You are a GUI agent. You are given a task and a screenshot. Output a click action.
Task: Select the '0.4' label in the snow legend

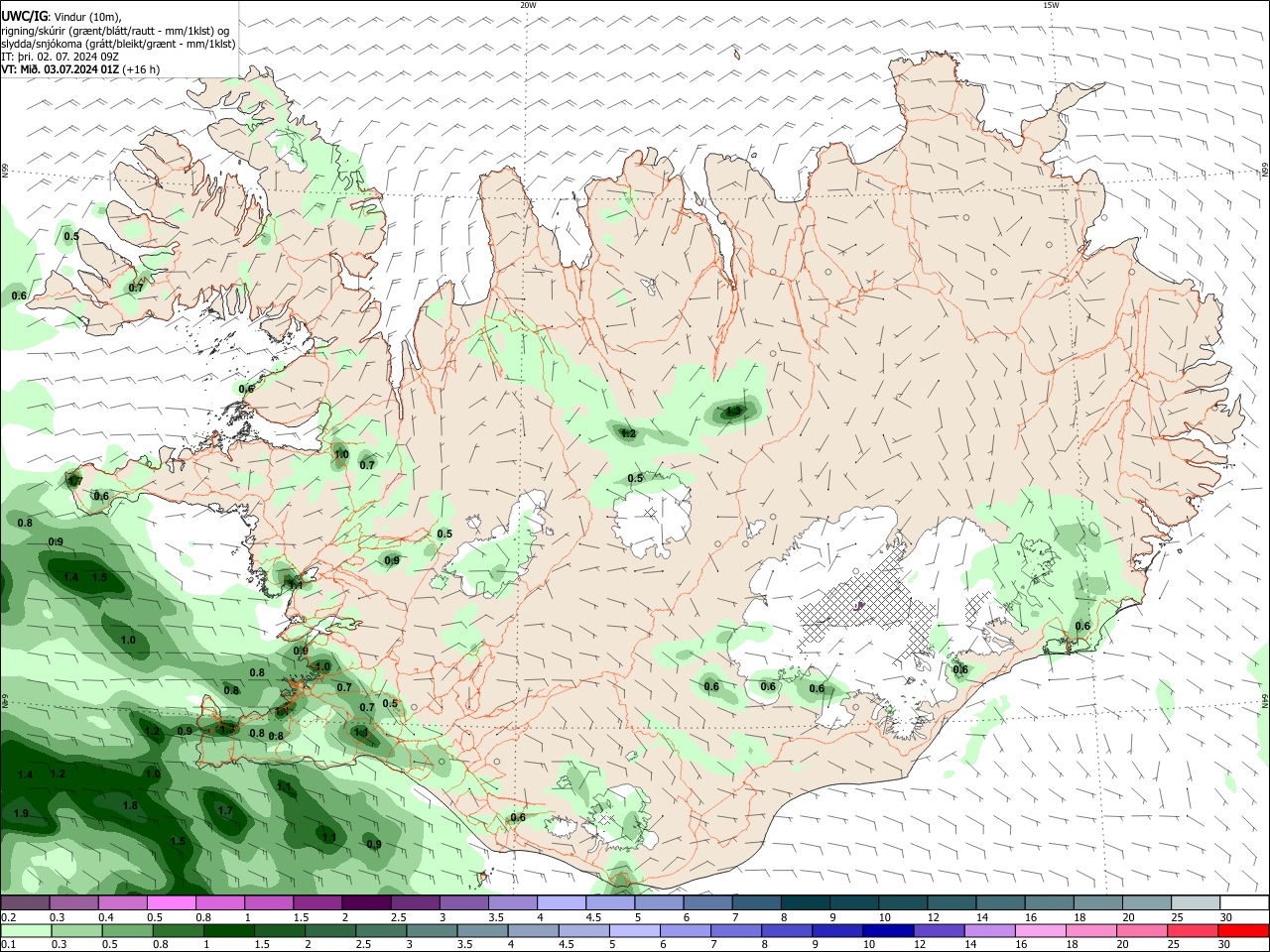[106, 917]
